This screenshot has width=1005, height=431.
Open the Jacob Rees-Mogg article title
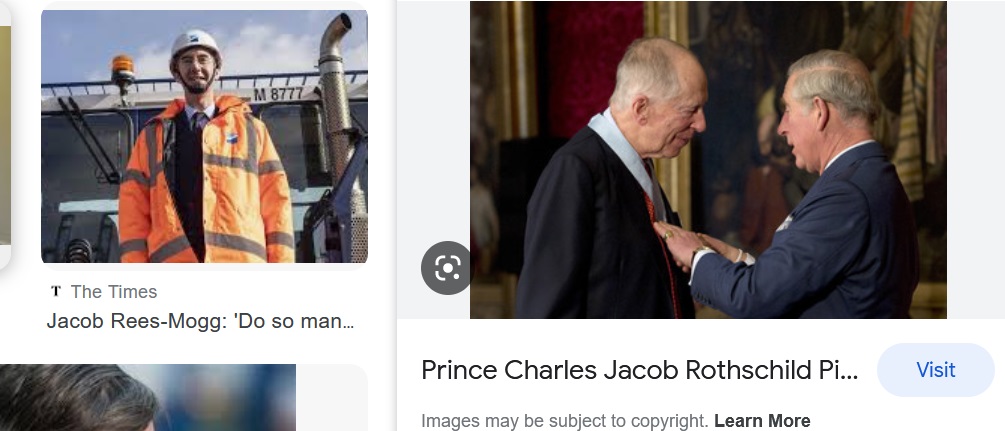pyautogui.click(x=200, y=321)
